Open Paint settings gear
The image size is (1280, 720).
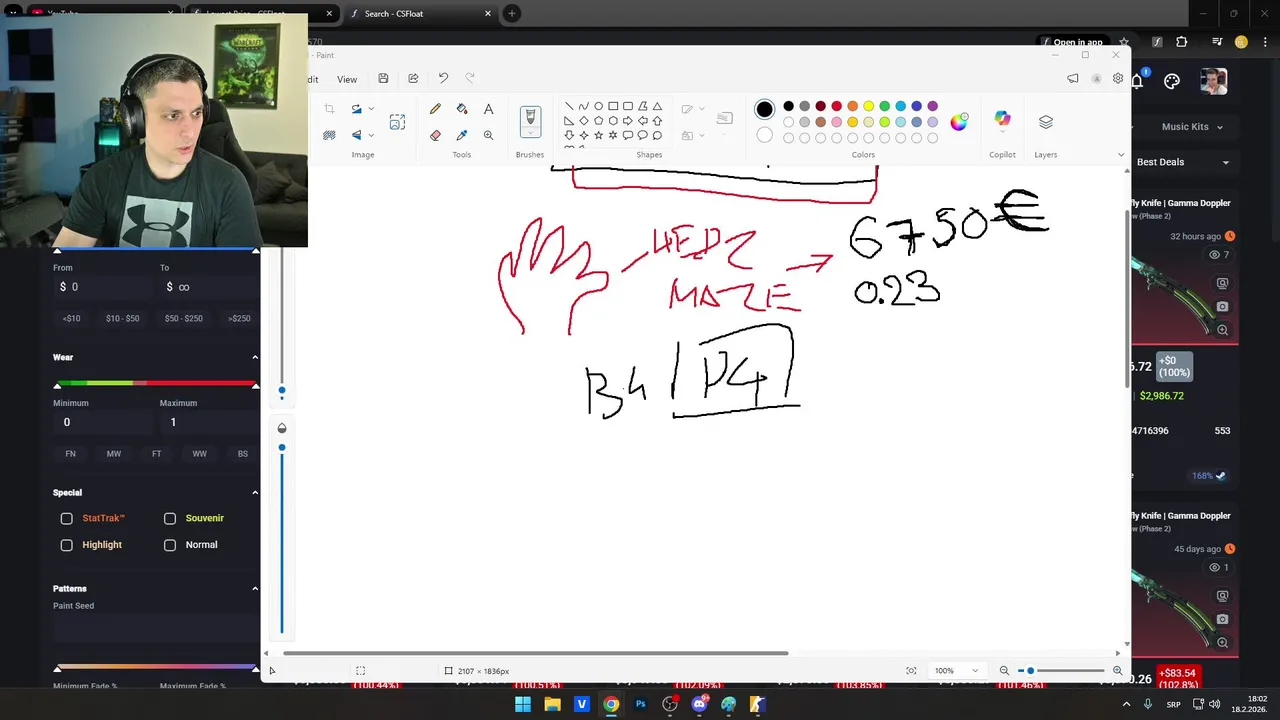click(1118, 79)
